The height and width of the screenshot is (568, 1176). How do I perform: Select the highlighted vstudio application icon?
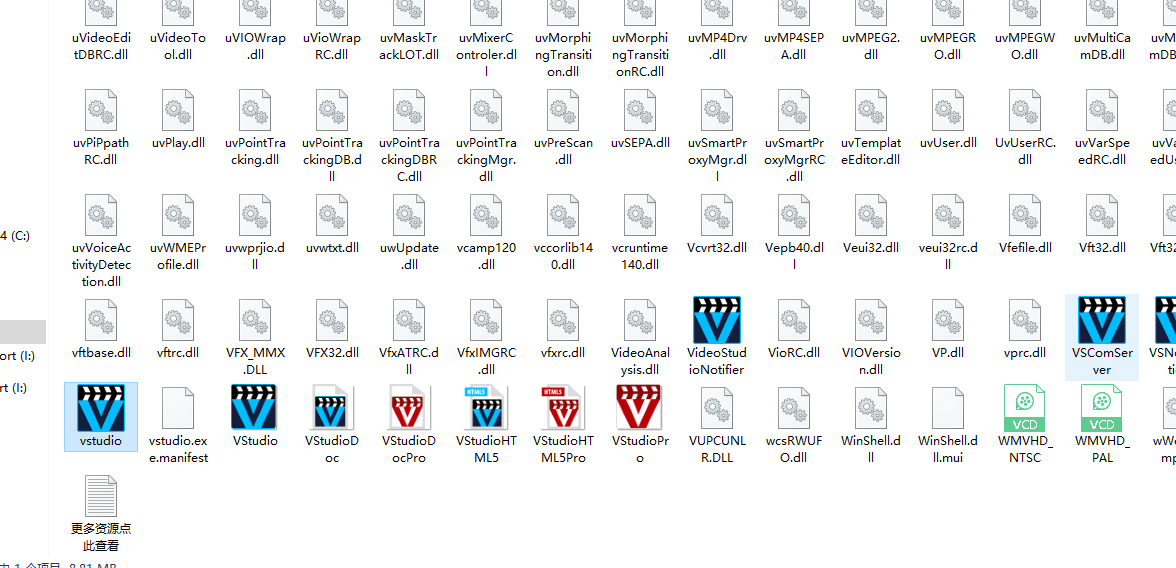(x=100, y=408)
